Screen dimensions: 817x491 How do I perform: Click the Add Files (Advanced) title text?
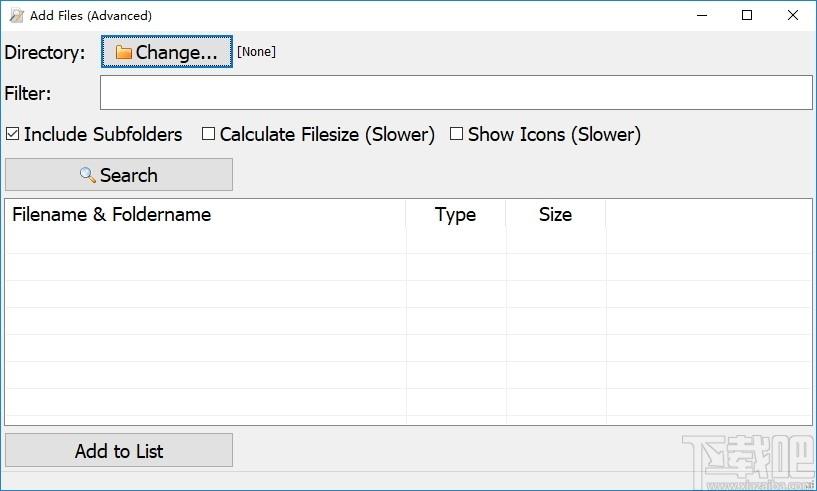coord(91,15)
